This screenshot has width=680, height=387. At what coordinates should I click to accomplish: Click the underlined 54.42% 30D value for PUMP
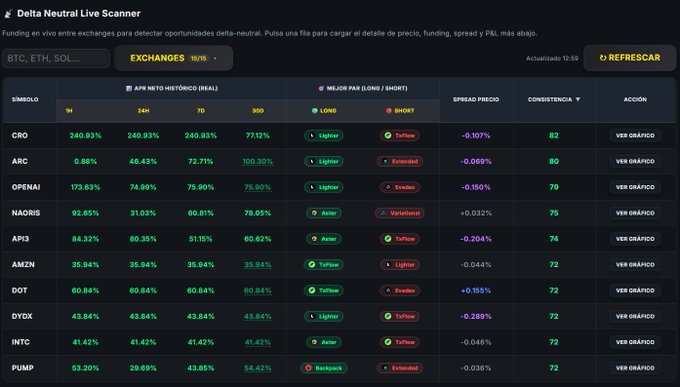click(258, 368)
